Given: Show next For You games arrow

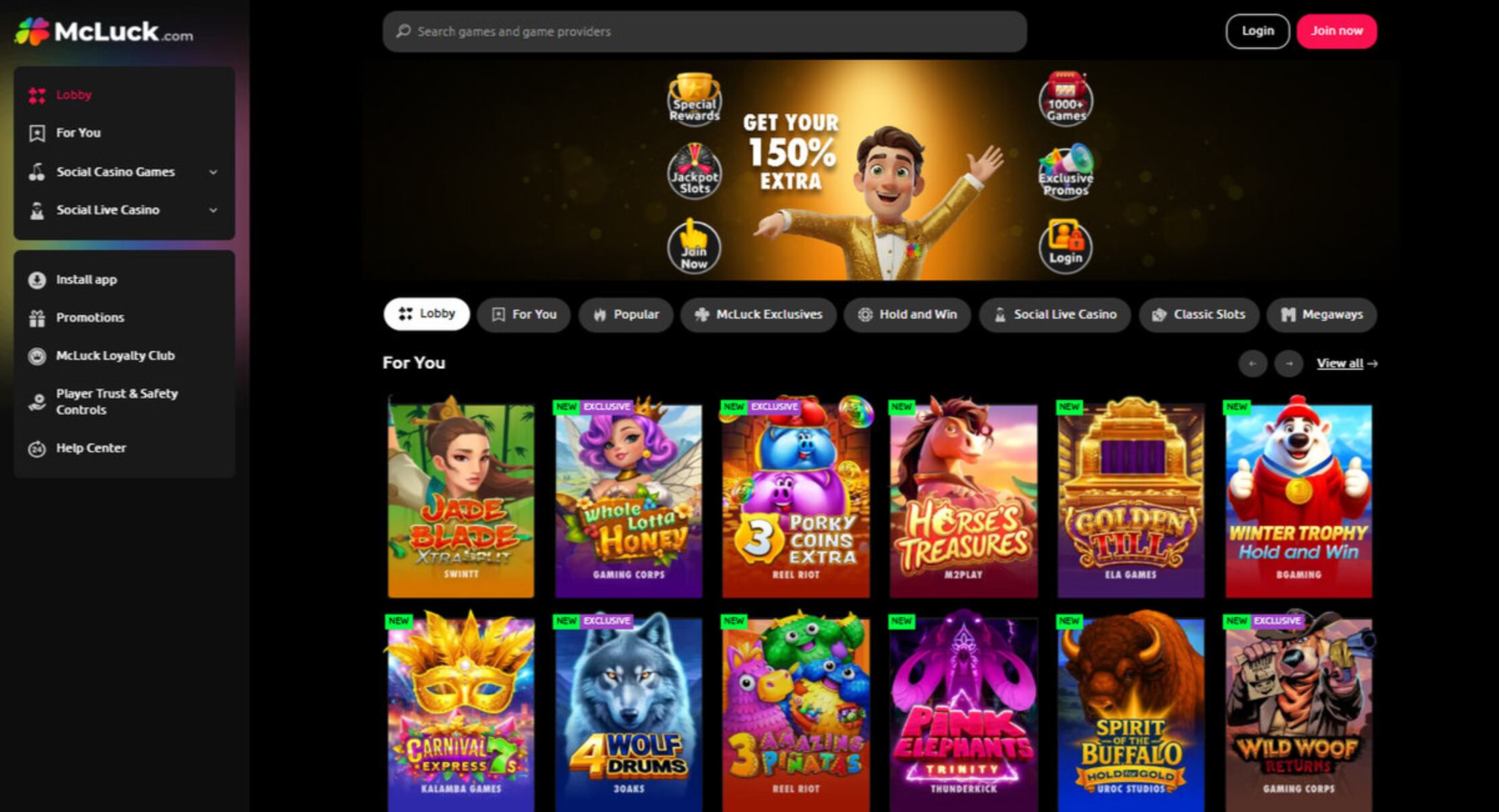Looking at the screenshot, I should 1289,363.
